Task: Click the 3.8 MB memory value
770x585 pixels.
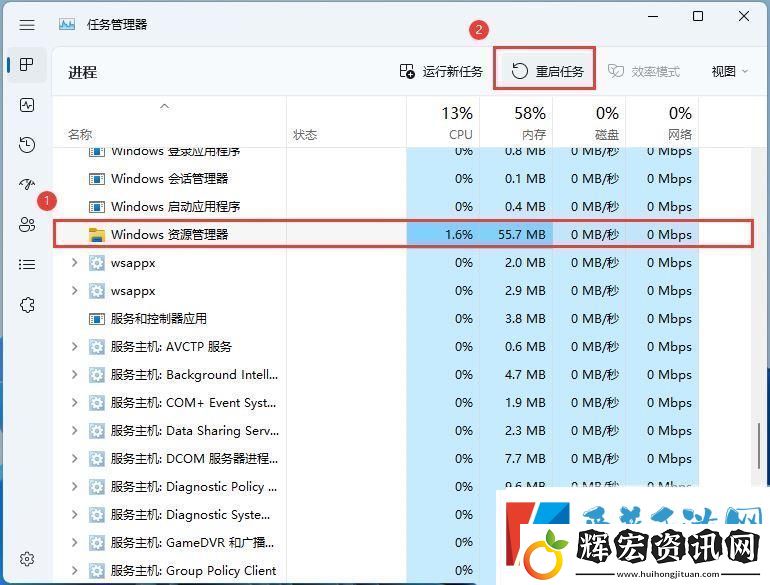Action: point(525,319)
